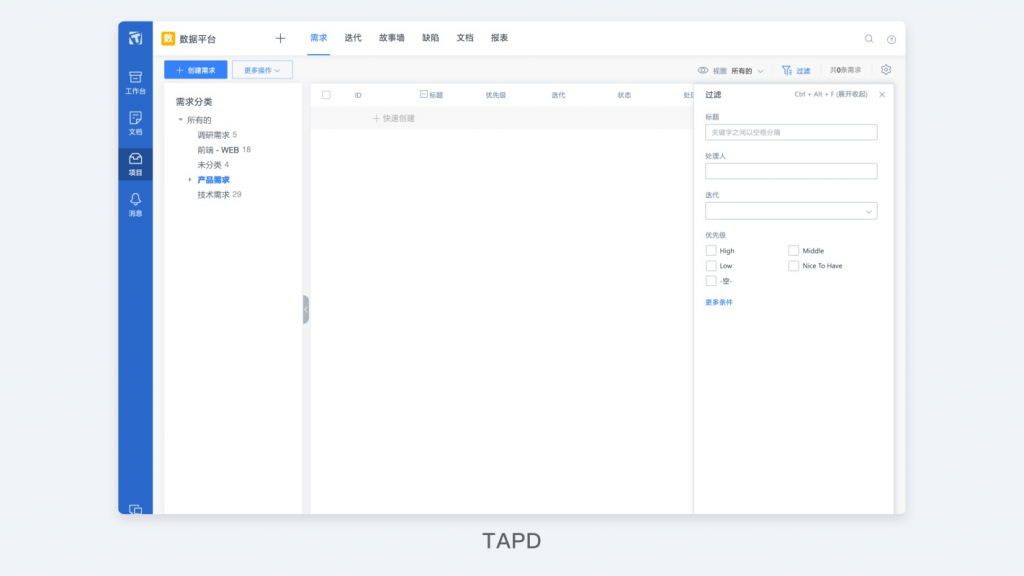Click the 创建需求 button

pyautogui.click(x=196, y=70)
